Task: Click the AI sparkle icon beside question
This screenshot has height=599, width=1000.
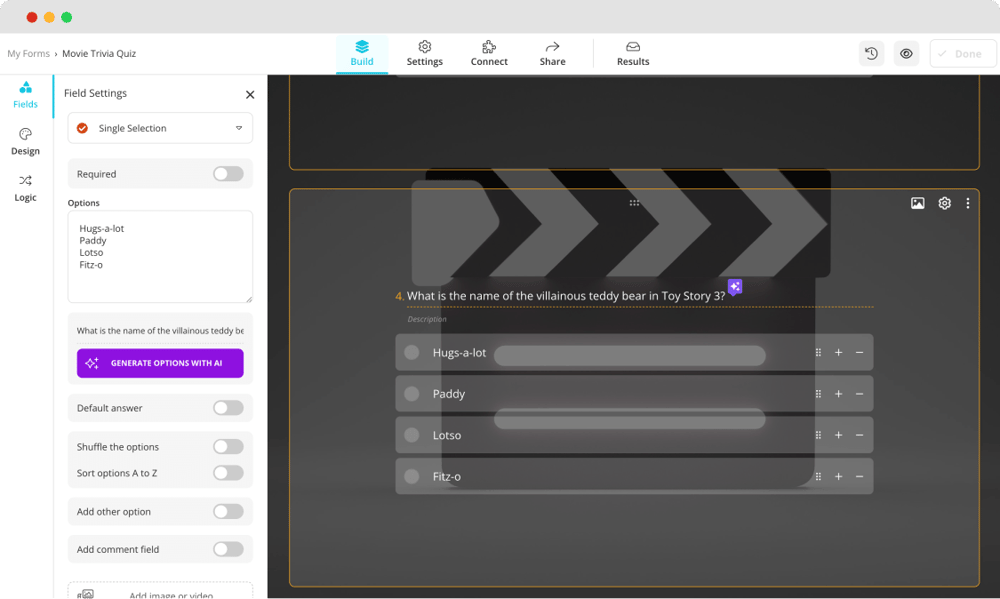Action: [x=735, y=287]
